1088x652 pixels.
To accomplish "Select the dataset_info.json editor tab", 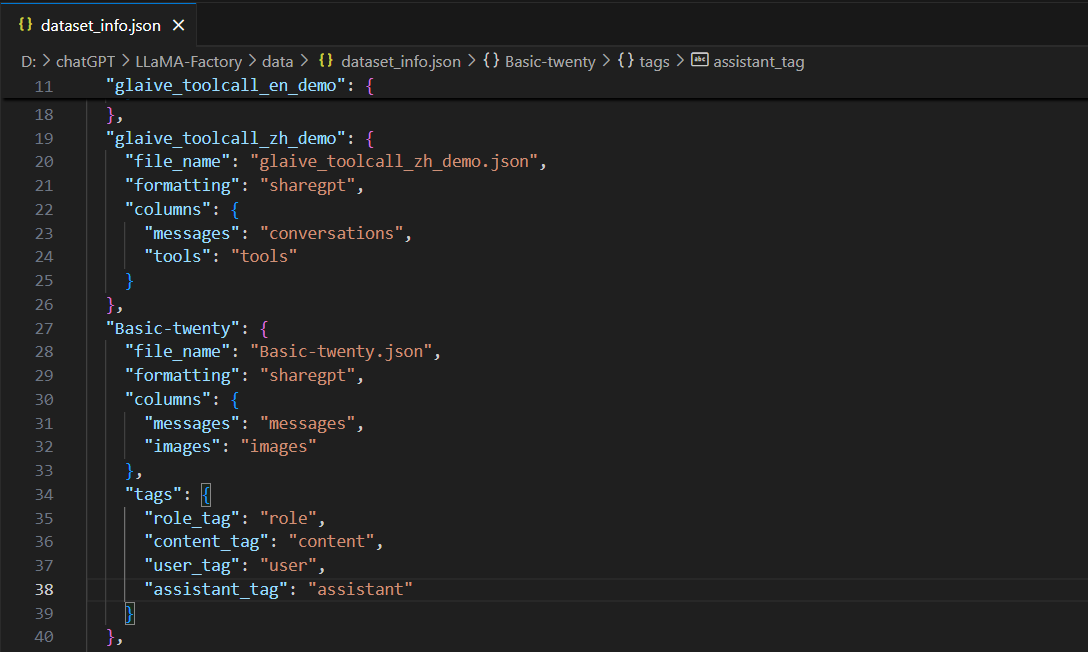I will coord(99,25).
